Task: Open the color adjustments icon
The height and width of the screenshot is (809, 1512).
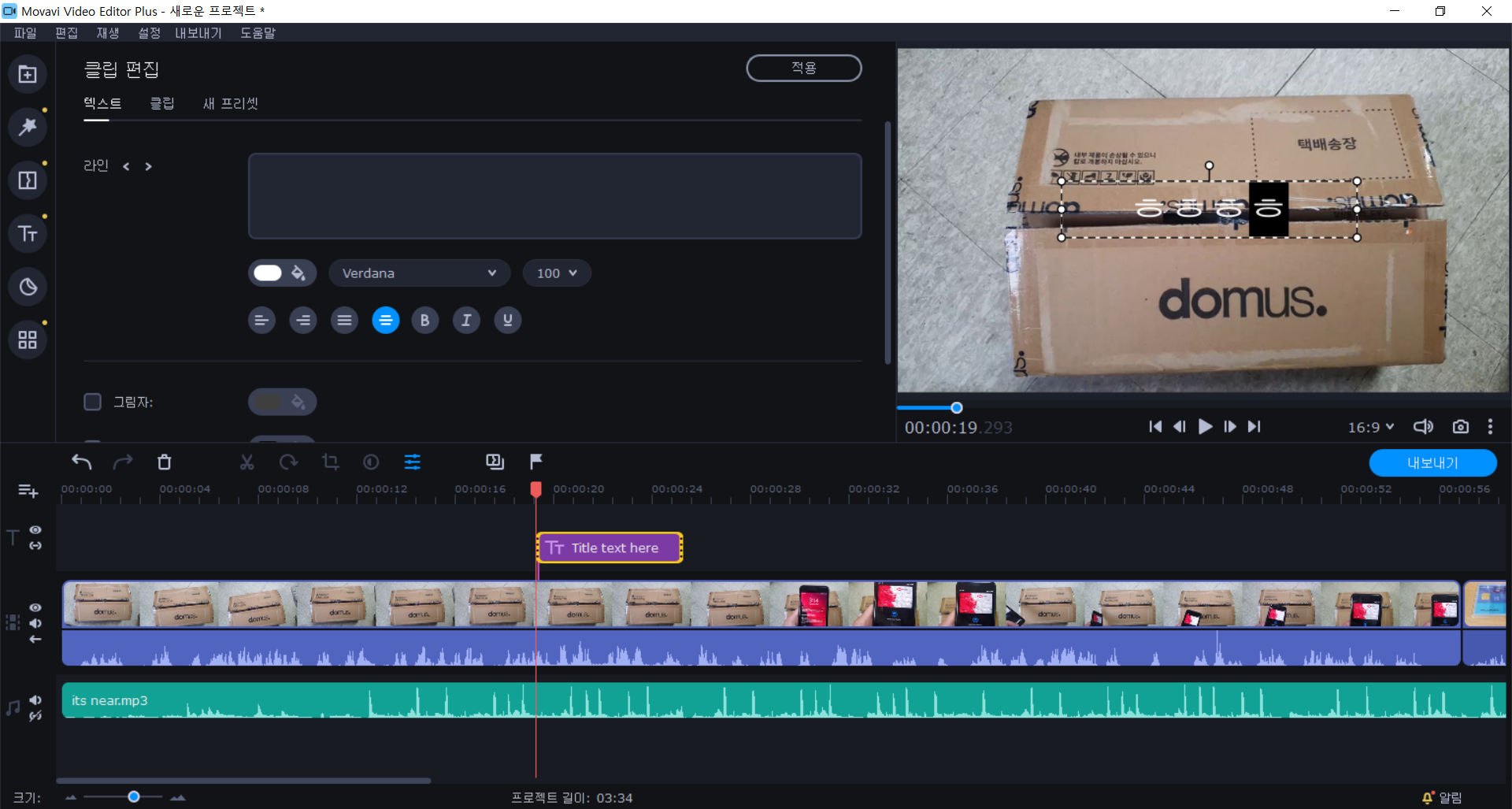Action: tap(371, 462)
